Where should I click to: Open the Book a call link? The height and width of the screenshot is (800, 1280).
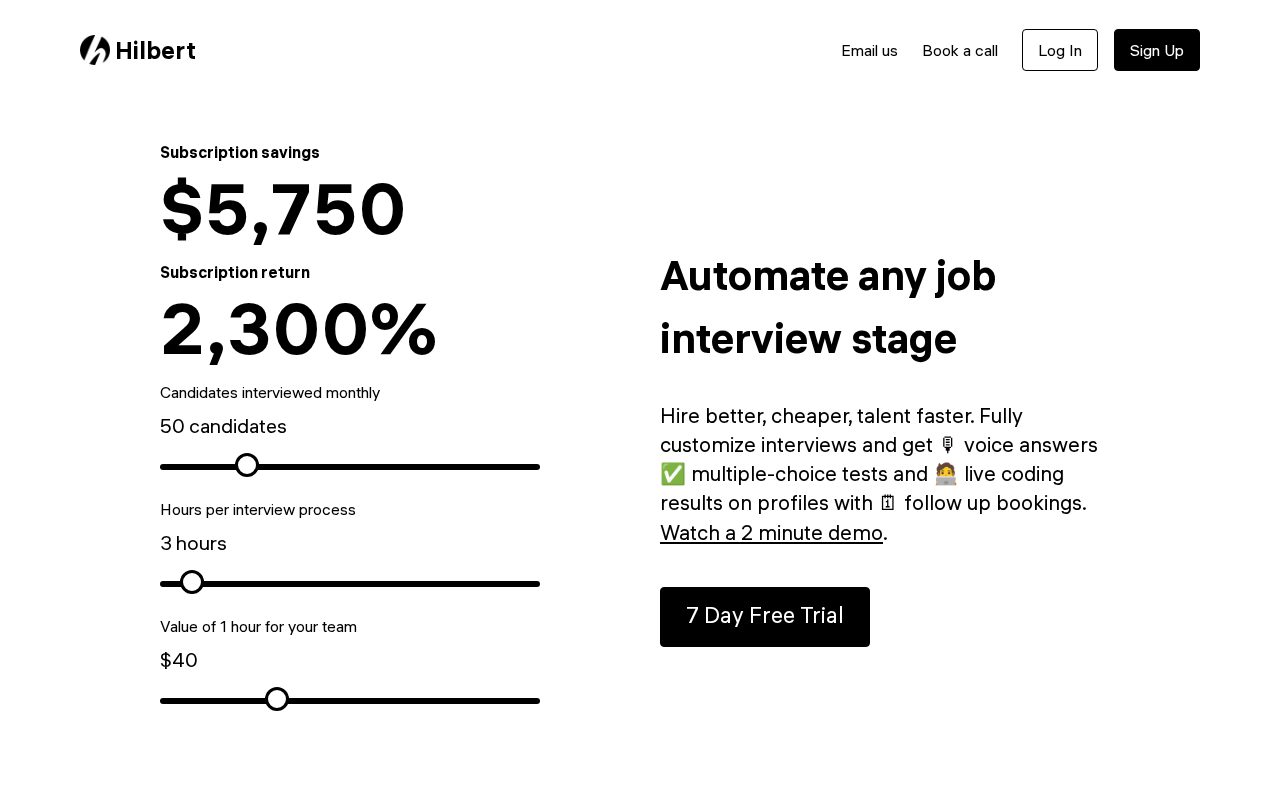pos(960,51)
